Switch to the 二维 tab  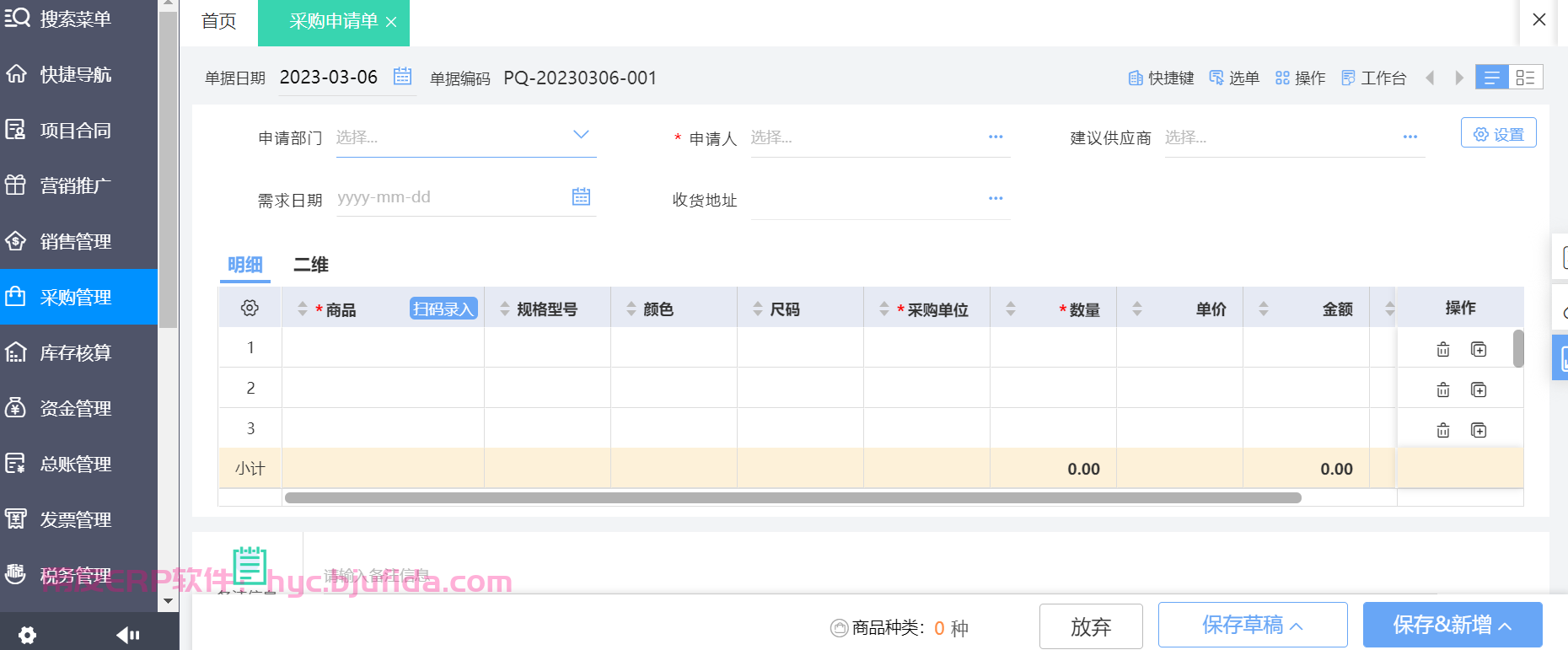(x=311, y=265)
